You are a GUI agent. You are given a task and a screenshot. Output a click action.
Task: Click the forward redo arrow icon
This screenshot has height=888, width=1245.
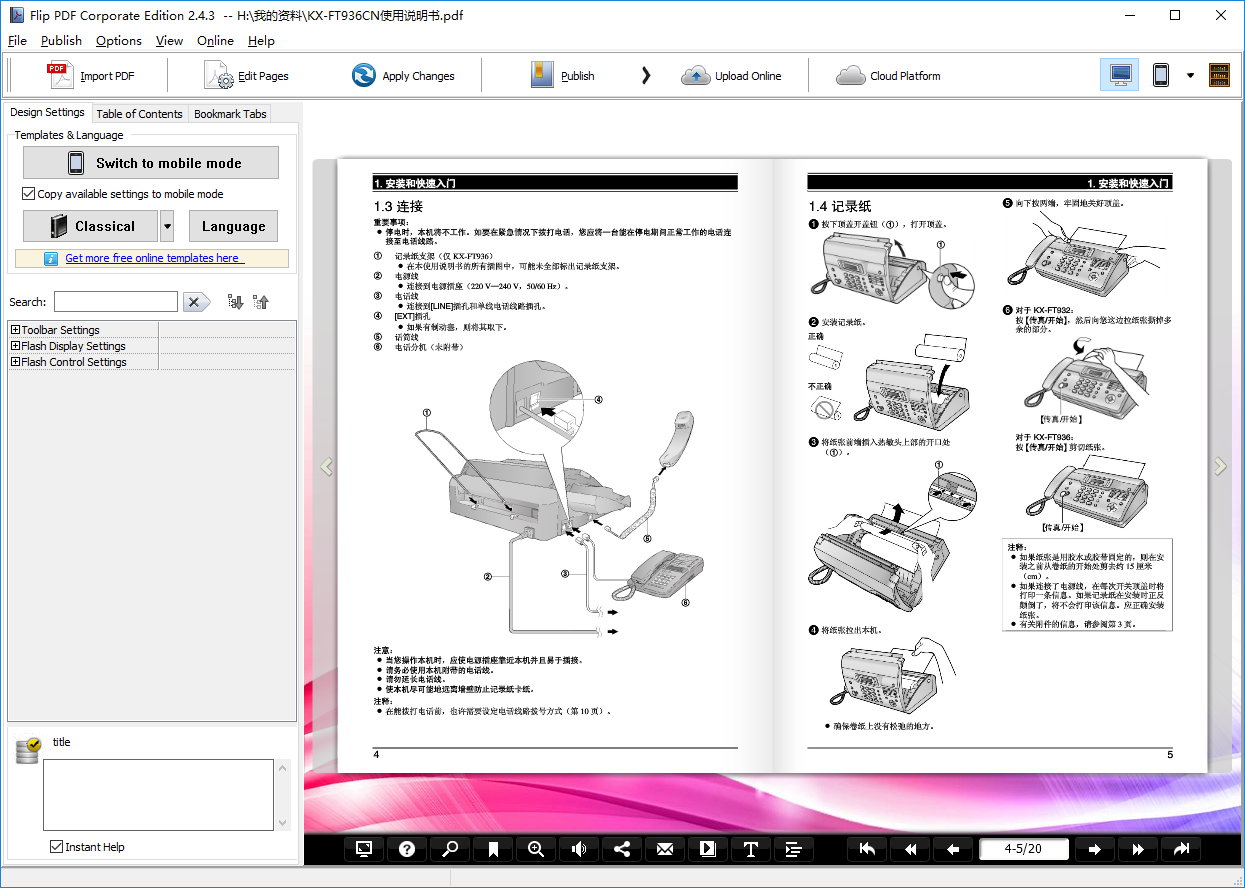tap(1181, 849)
